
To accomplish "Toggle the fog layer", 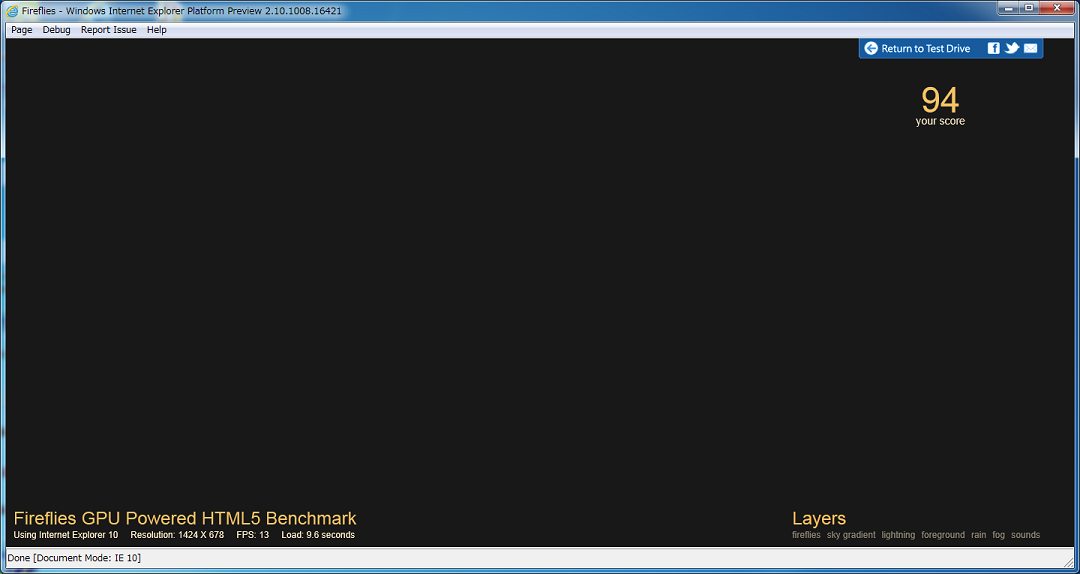I will pos(998,535).
